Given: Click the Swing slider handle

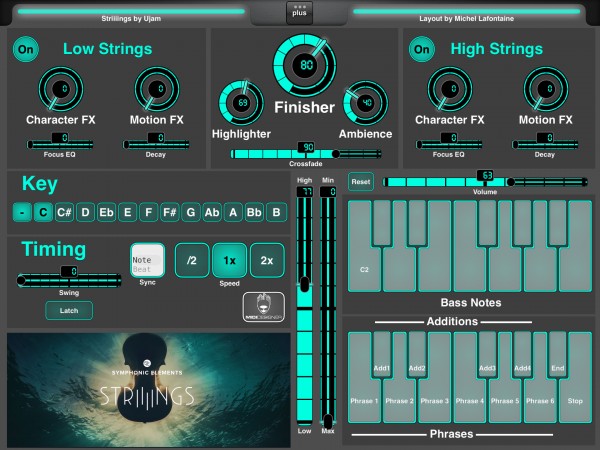Looking at the screenshot, I should tap(21, 280).
